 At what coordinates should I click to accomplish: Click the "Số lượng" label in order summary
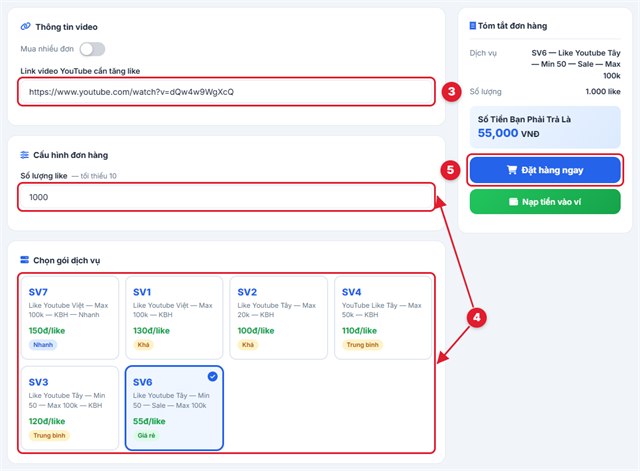[486, 91]
